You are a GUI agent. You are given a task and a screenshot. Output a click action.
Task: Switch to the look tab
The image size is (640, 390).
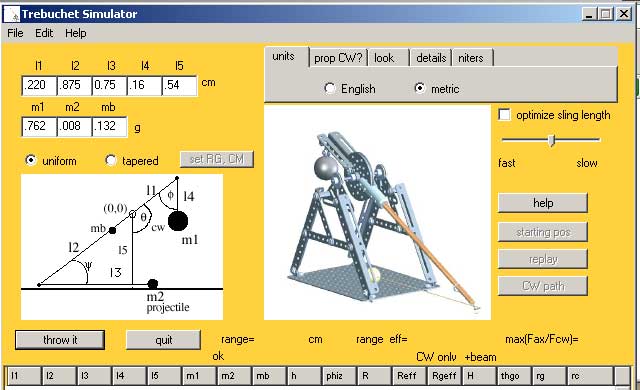tap(389, 58)
